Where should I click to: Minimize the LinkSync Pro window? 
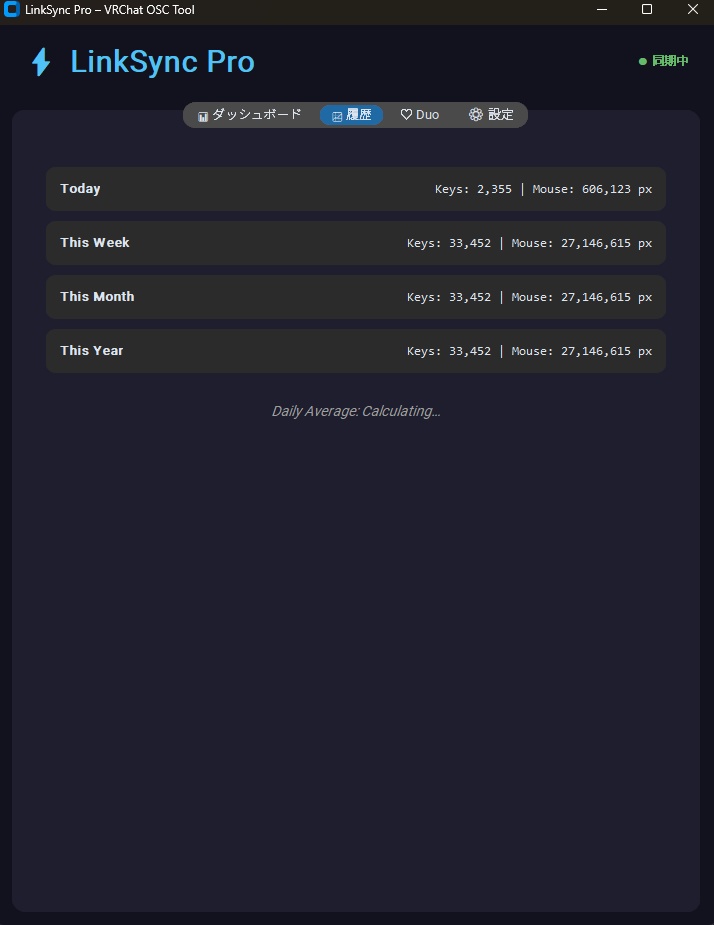601,10
